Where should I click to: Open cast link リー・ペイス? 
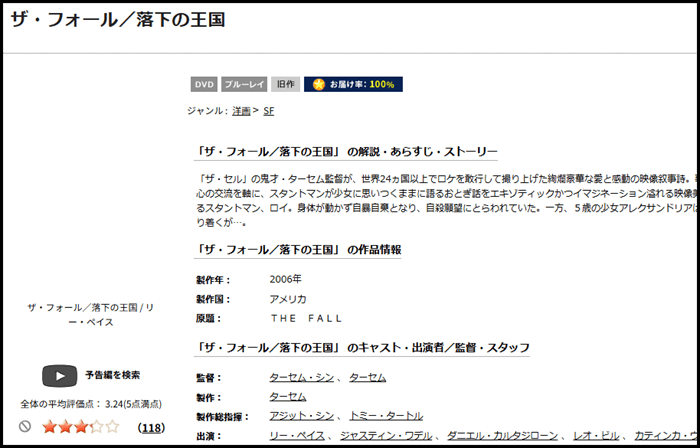(297, 436)
